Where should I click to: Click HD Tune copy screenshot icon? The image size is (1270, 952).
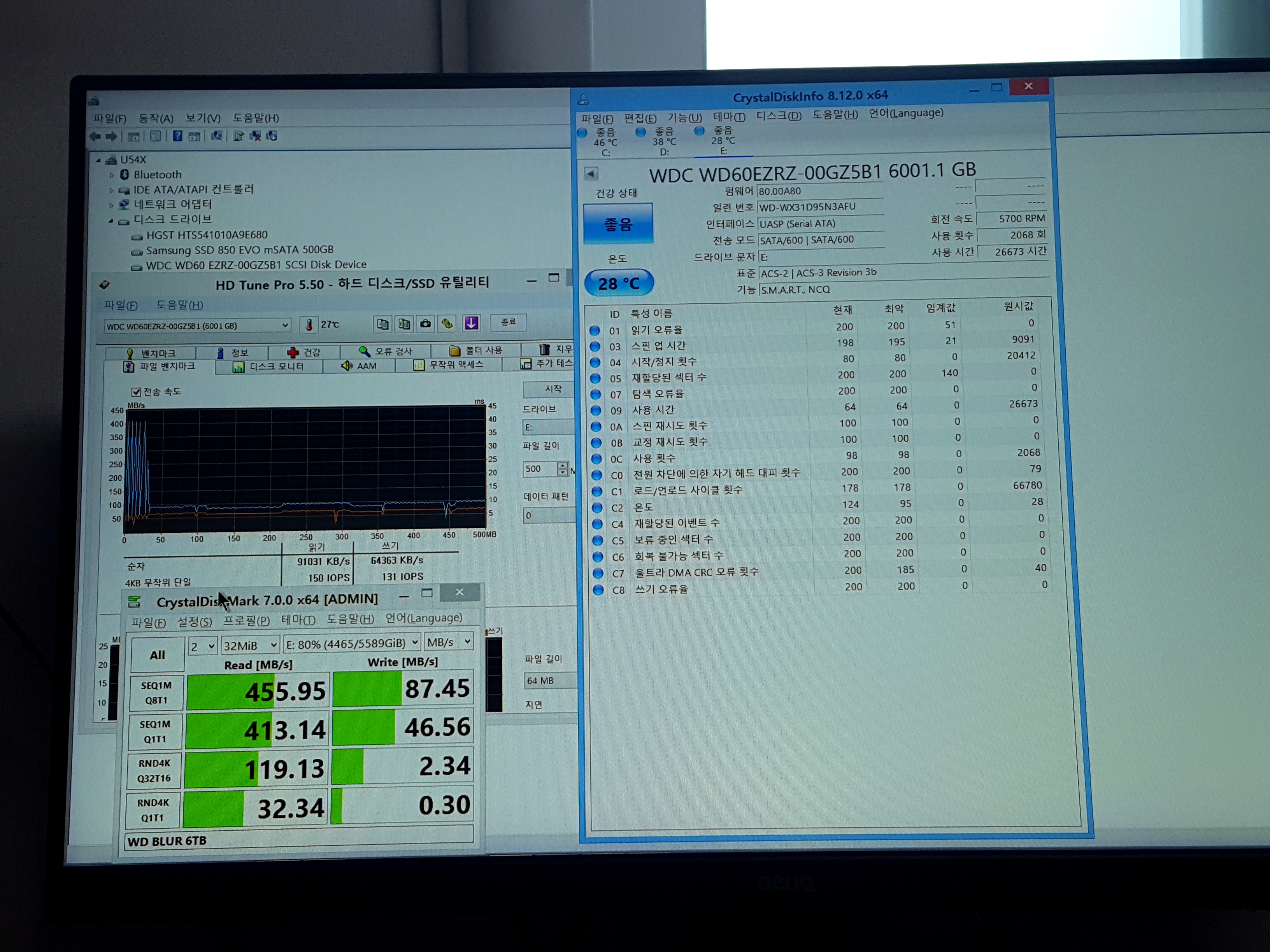[404, 324]
